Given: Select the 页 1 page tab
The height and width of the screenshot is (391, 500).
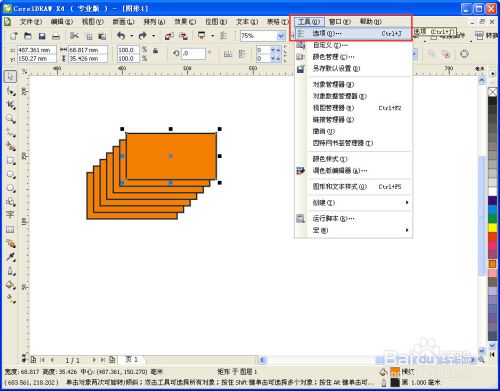Looking at the screenshot, I should (x=131, y=360).
